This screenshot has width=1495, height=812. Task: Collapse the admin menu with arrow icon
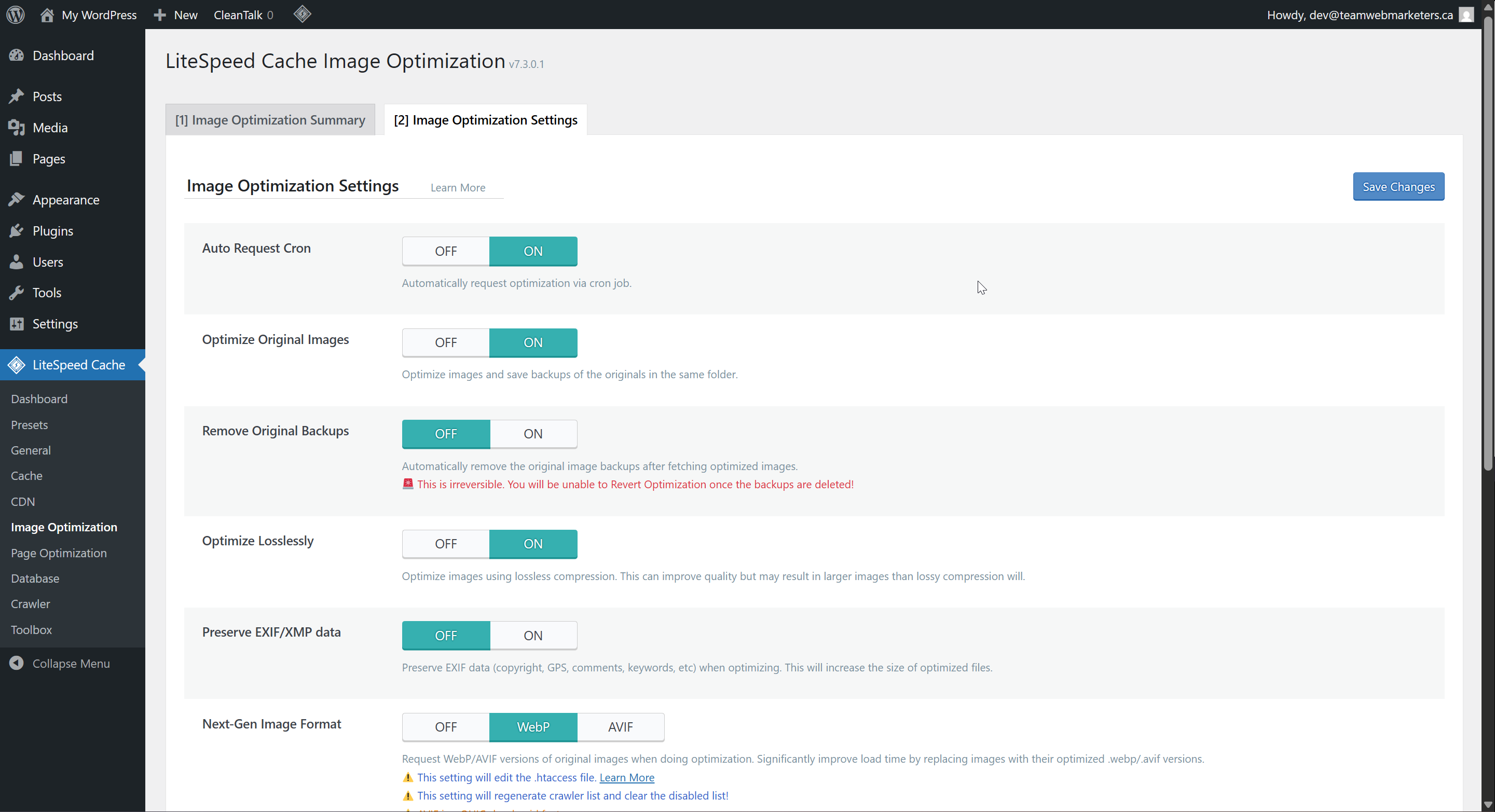click(16, 663)
